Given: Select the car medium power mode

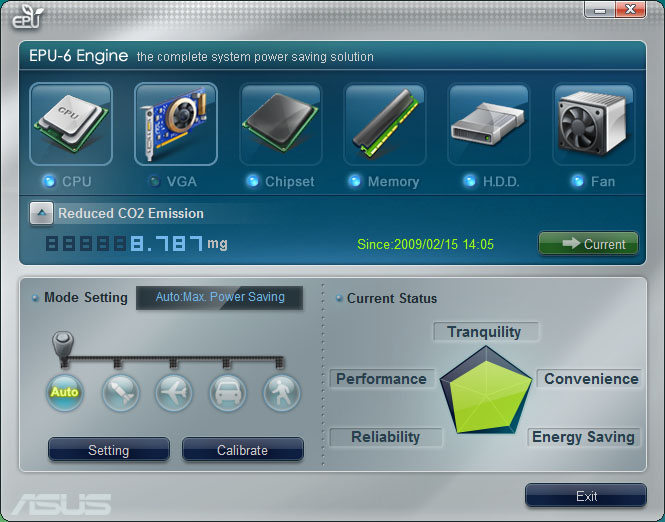Looking at the screenshot, I should [x=228, y=392].
